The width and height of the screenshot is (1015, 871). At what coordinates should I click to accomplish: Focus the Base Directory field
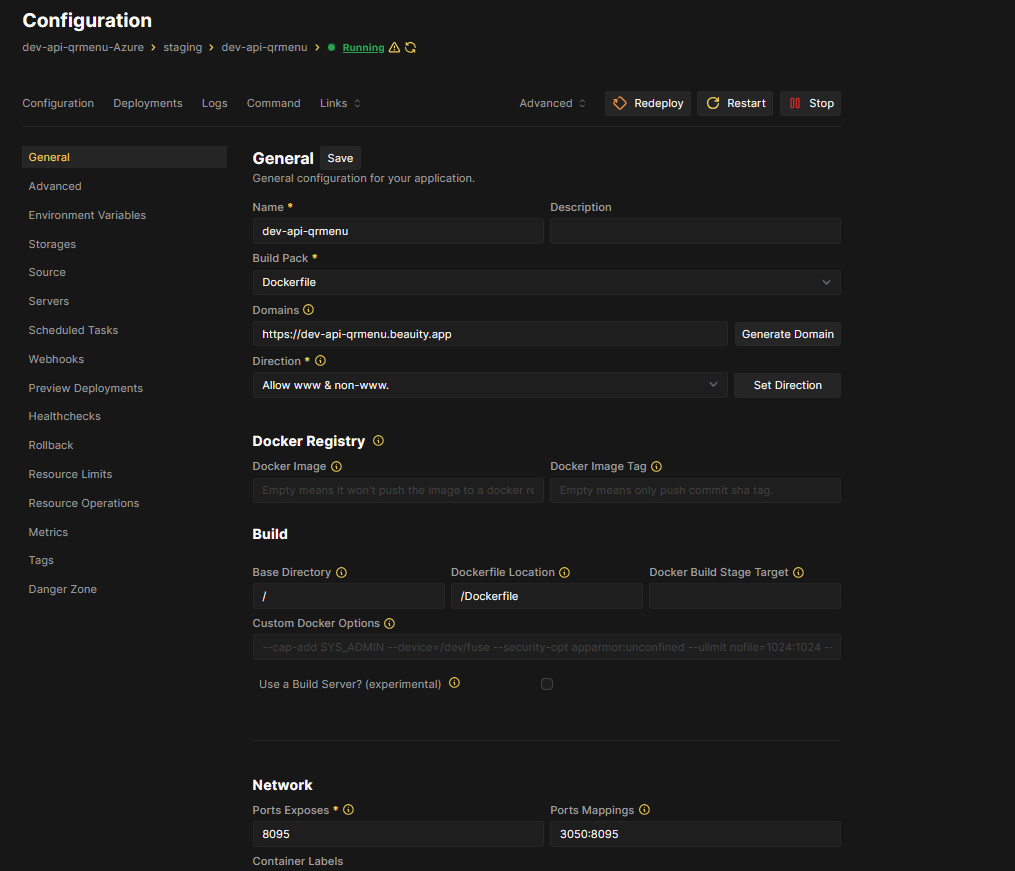click(348, 596)
